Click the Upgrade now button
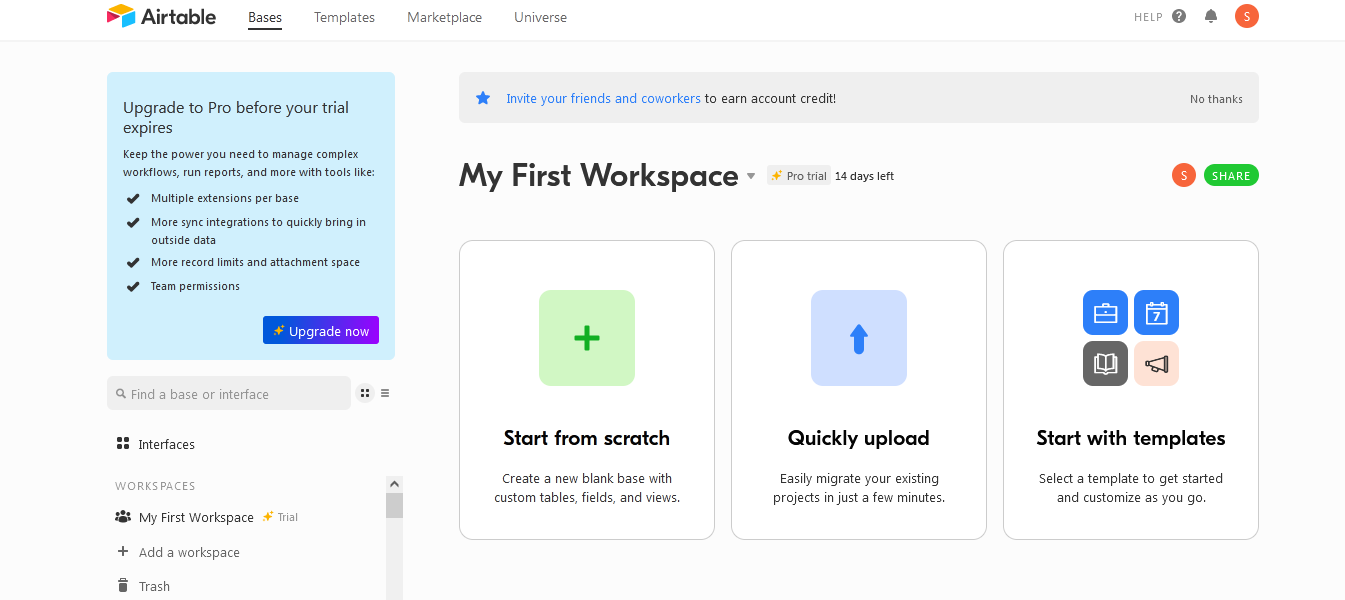 (x=321, y=330)
